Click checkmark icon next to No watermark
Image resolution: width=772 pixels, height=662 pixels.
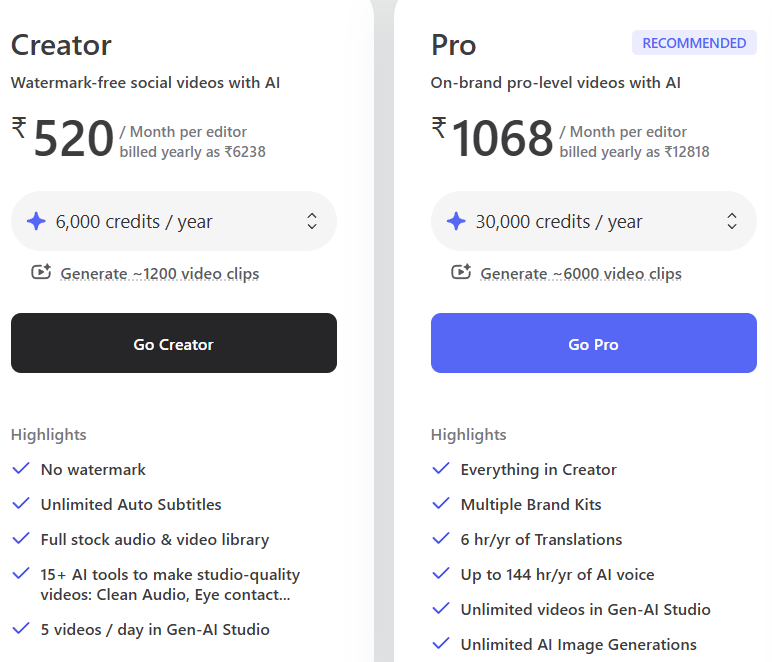(20, 469)
